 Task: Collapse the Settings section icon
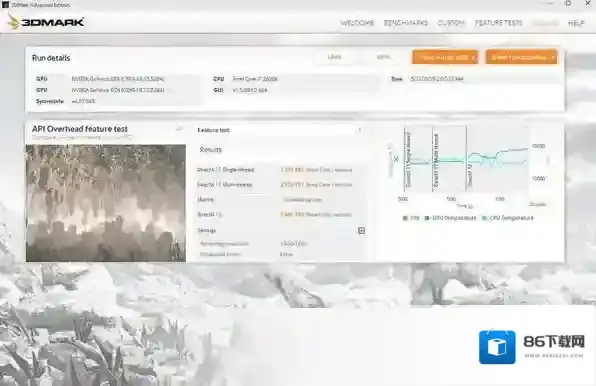point(361,231)
